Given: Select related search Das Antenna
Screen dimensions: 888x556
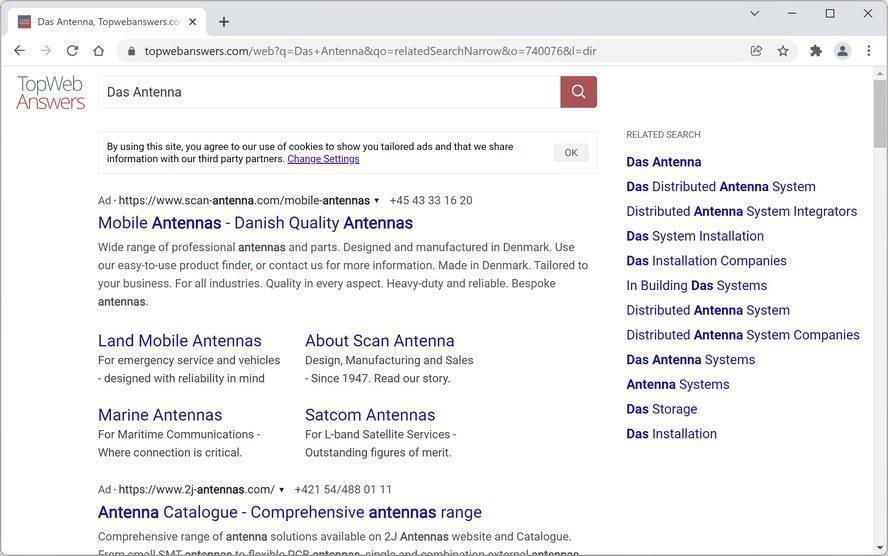Looking at the screenshot, I should 664,162.
